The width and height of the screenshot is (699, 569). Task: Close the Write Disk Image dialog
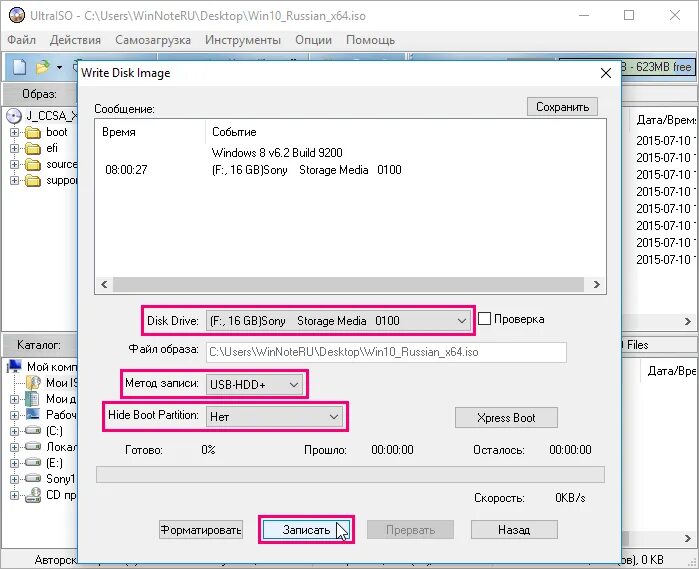605,73
